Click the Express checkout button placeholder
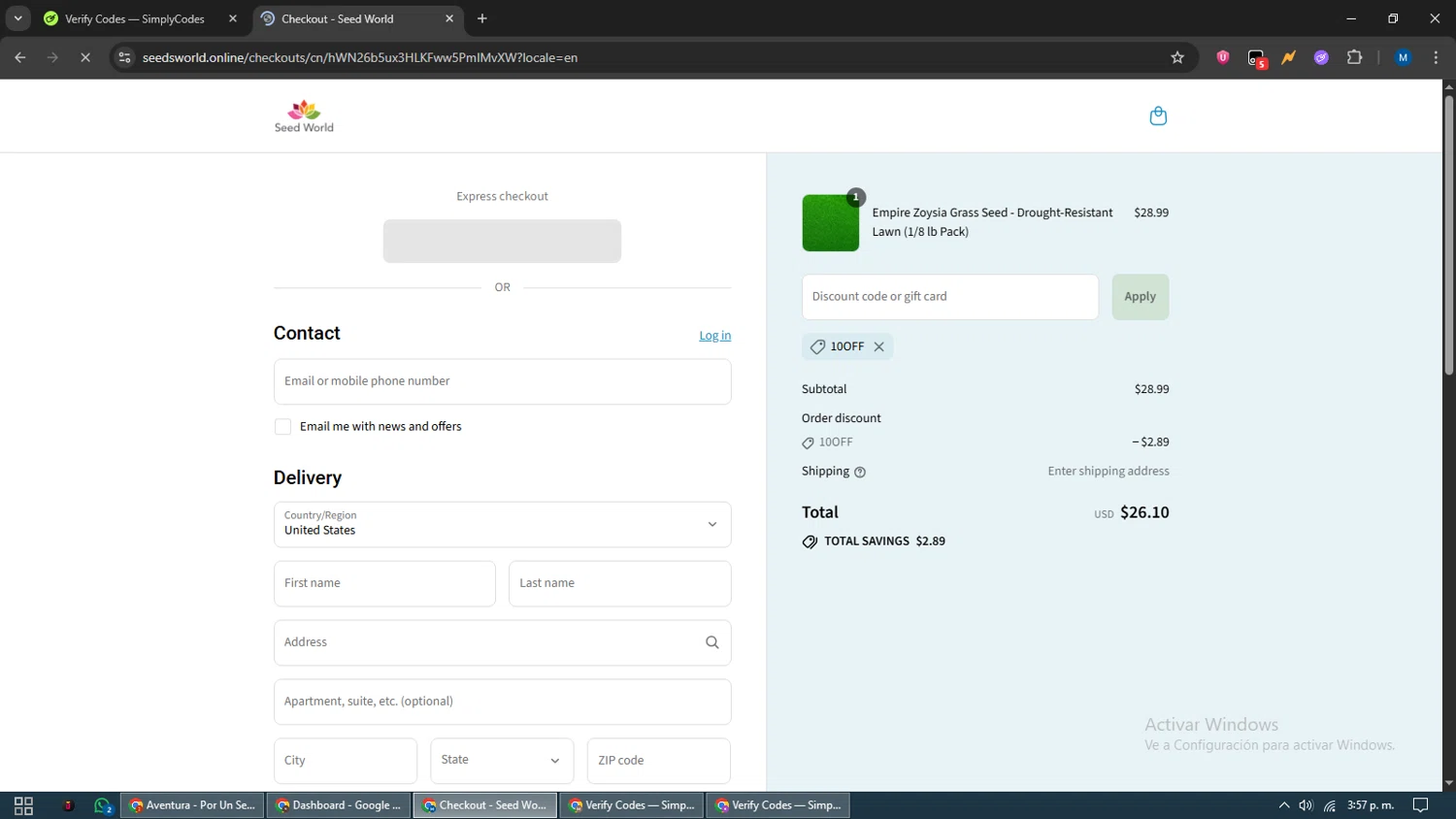 coord(502,241)
